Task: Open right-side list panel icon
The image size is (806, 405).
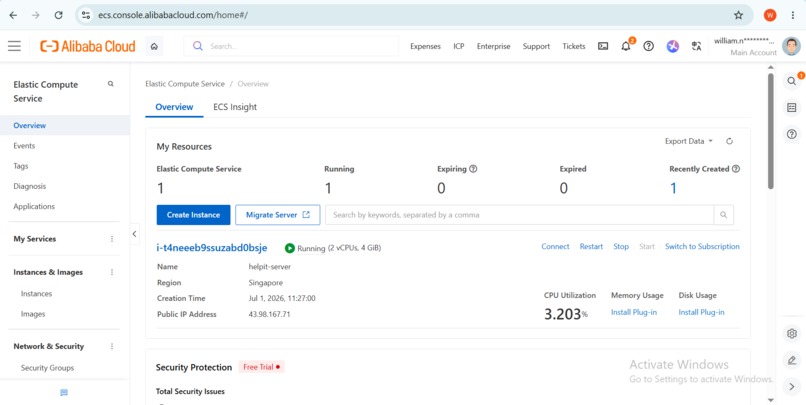Action: click(792, 108)
